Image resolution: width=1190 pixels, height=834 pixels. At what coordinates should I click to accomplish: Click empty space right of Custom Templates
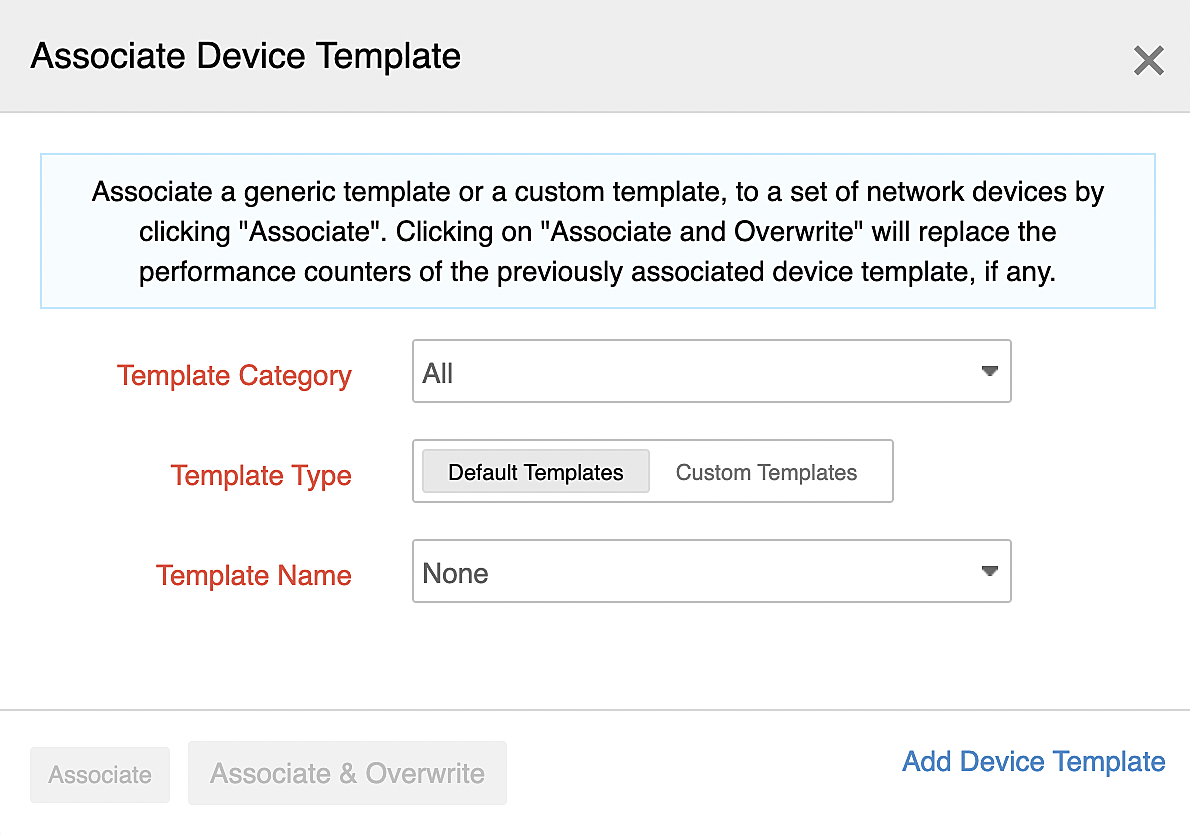tap(877, 472)
